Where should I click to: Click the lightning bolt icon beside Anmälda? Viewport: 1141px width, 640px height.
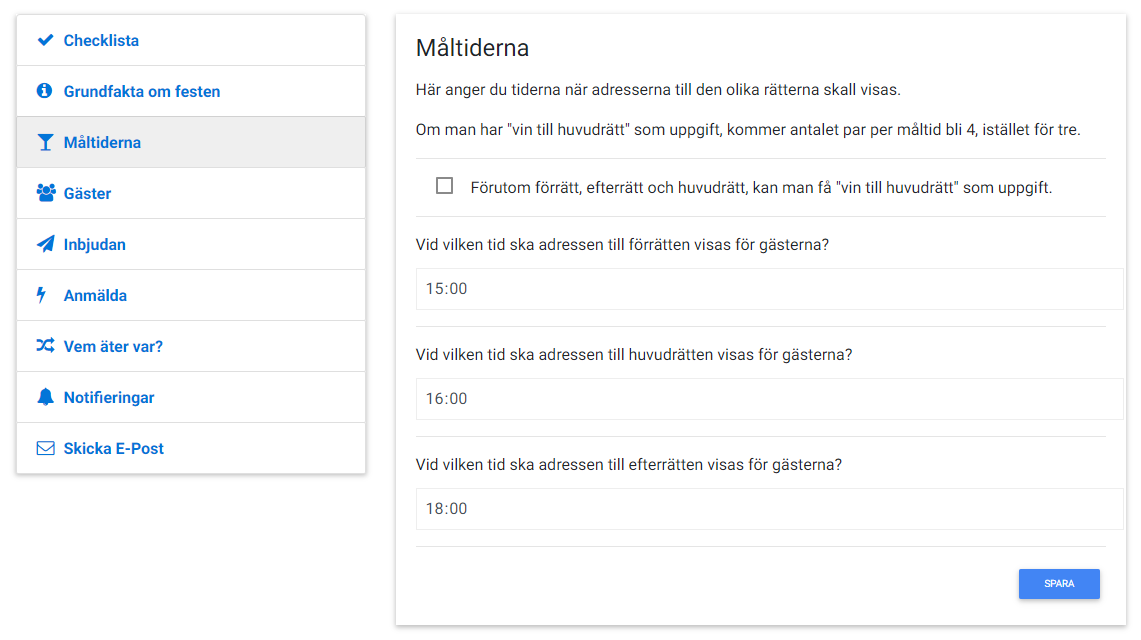(x=41, y=295)
